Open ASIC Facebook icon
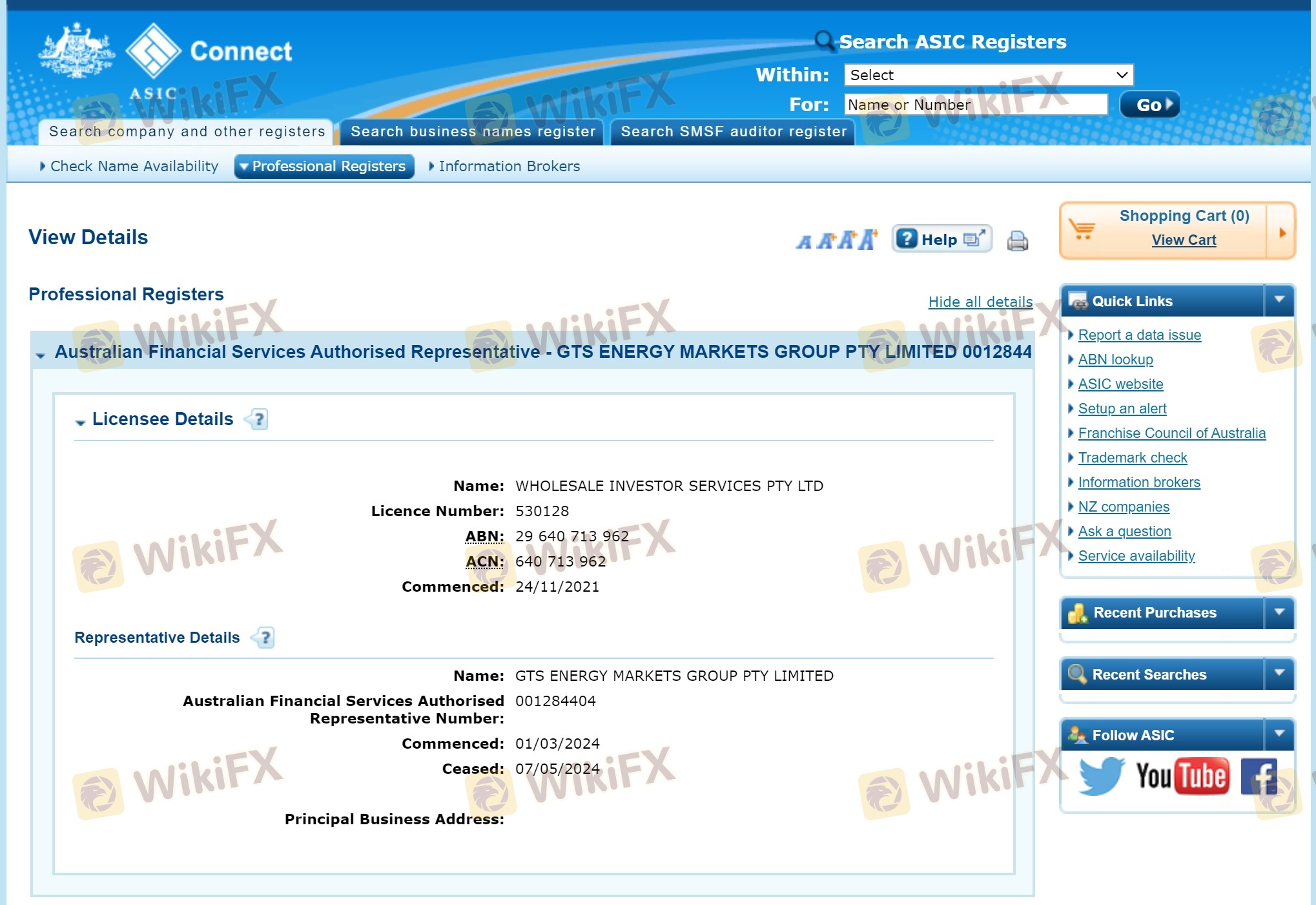 coord(1259,776)
